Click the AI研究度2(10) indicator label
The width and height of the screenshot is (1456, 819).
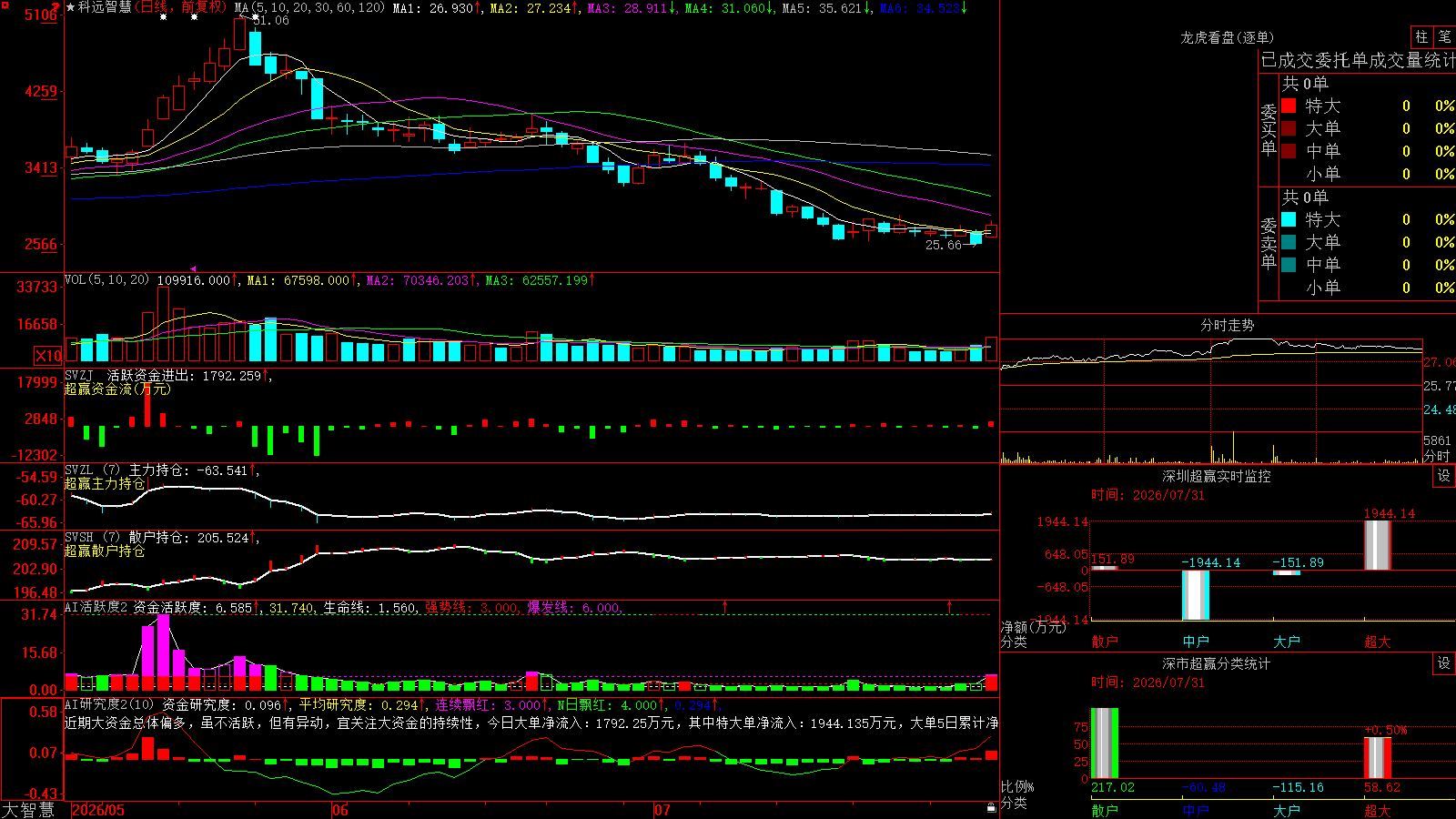[x=109, y=704]
